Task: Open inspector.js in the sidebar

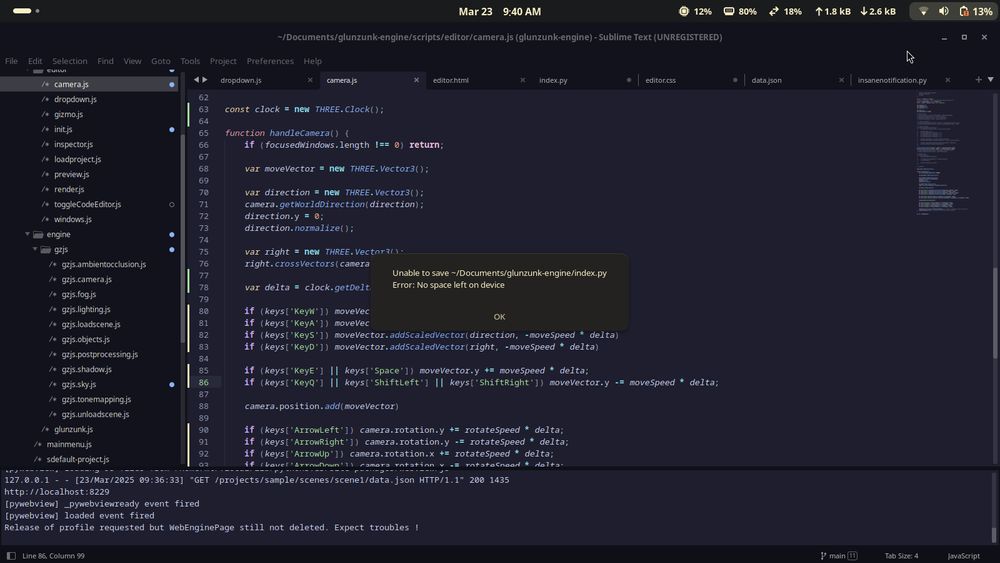Action: coord(73,144)
